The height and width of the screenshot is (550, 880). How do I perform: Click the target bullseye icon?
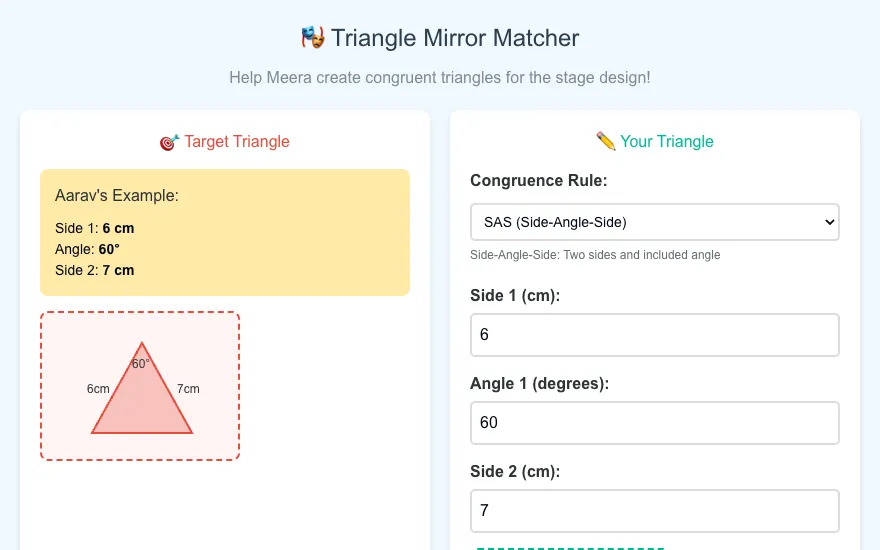click(x=169, y=142)
